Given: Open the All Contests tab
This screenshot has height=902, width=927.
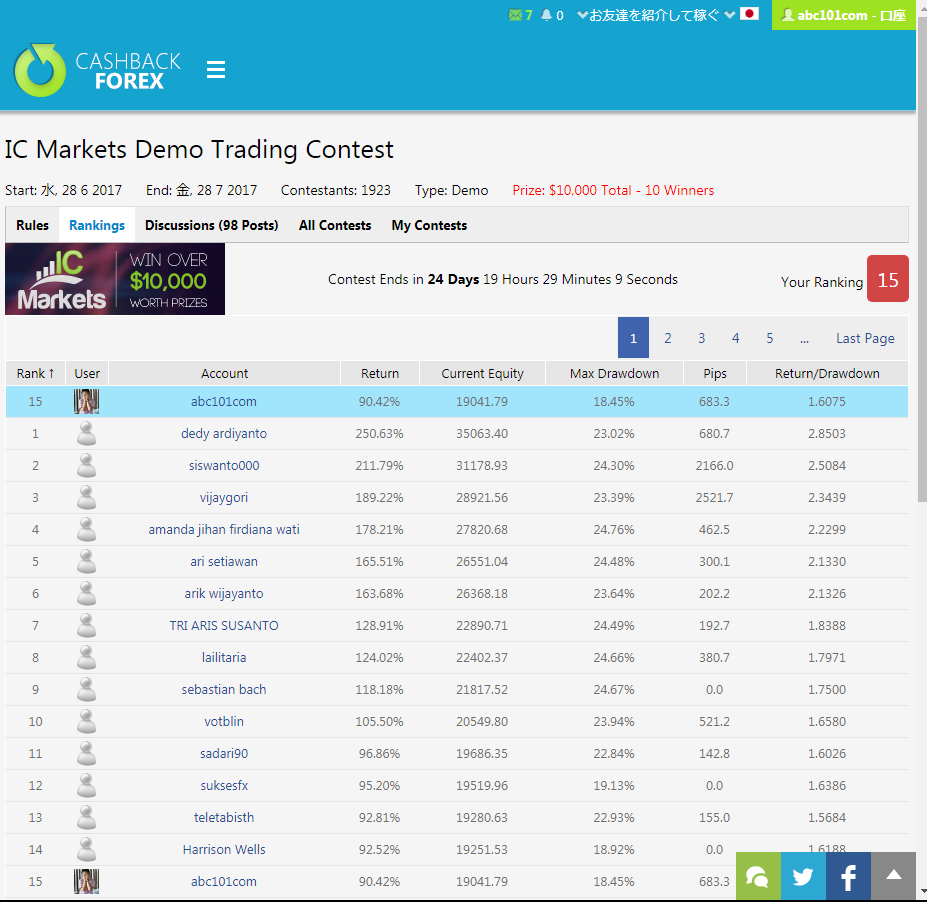Looking at the screenshot, I should [x=335, y=225].
